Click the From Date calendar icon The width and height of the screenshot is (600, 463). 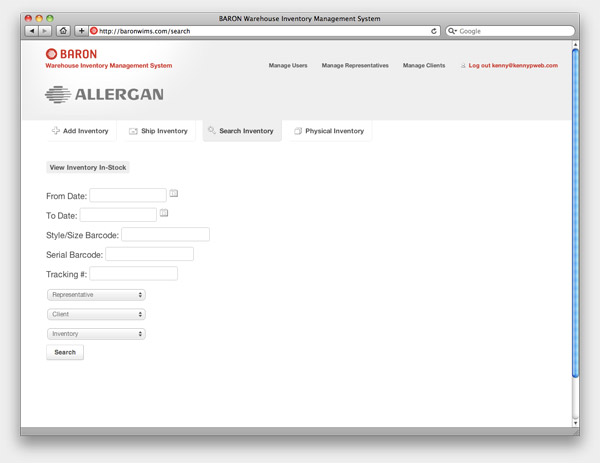tap(174, 193)
